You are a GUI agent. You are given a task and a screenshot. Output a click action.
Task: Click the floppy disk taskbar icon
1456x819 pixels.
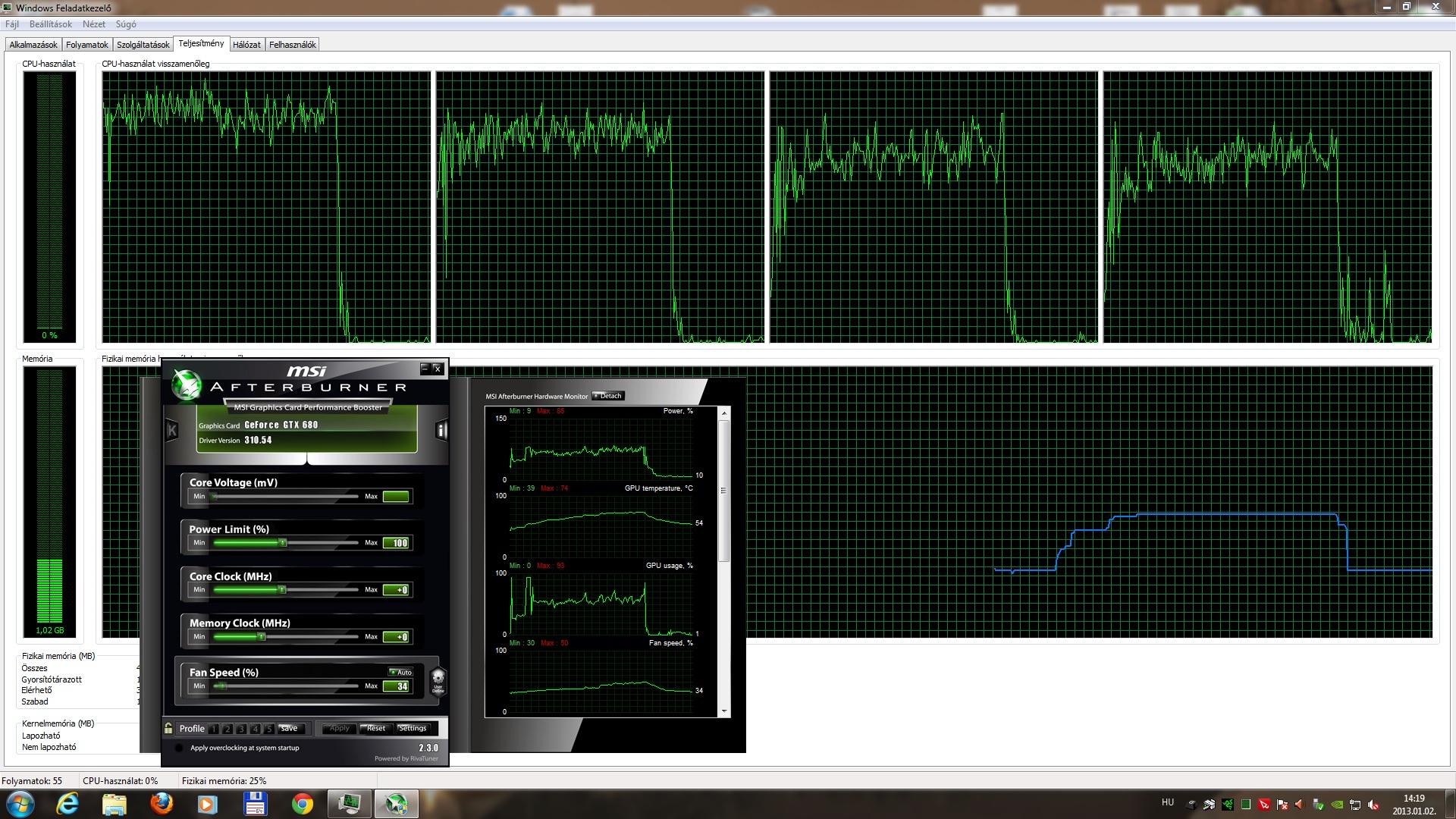click(255, 803)
